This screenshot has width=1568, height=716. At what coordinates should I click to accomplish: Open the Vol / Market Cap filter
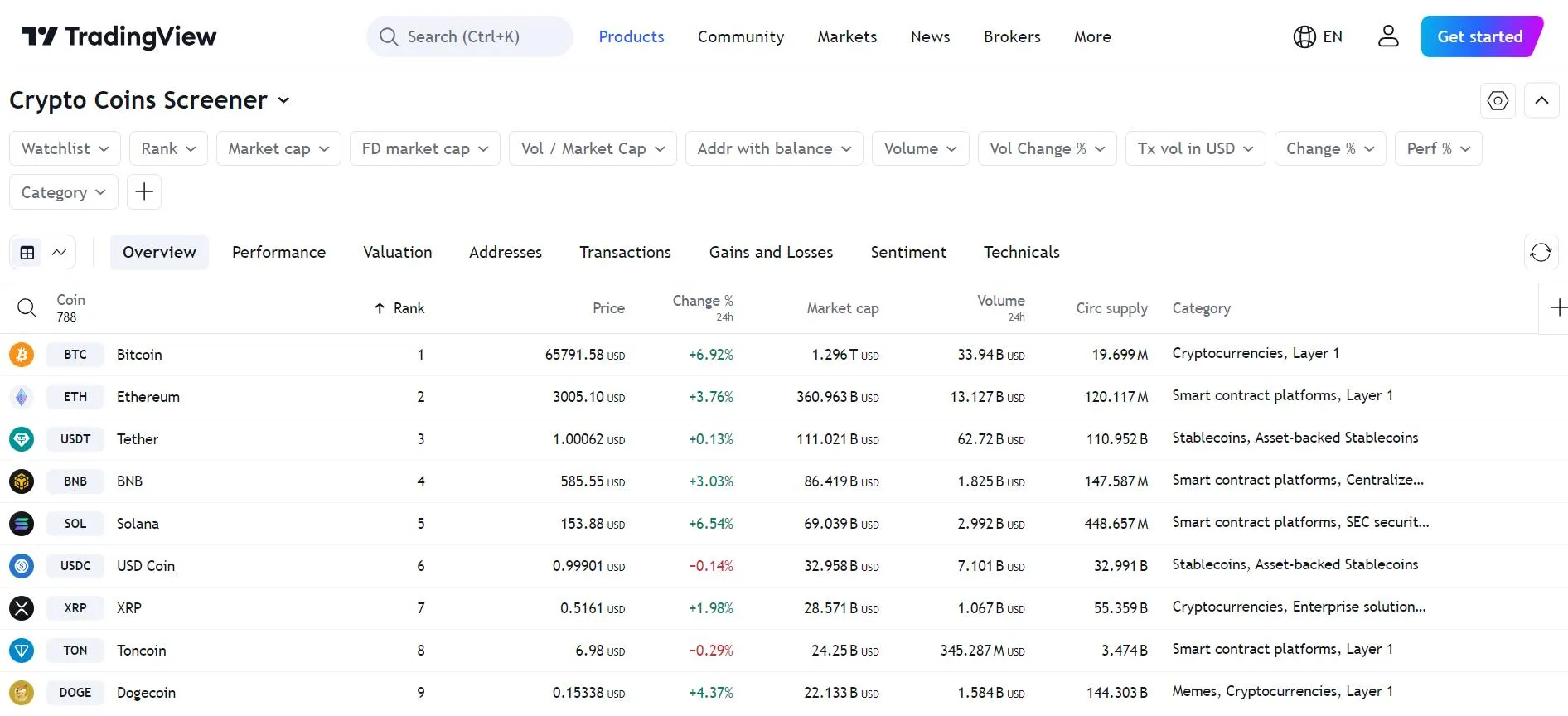(593, 148)
